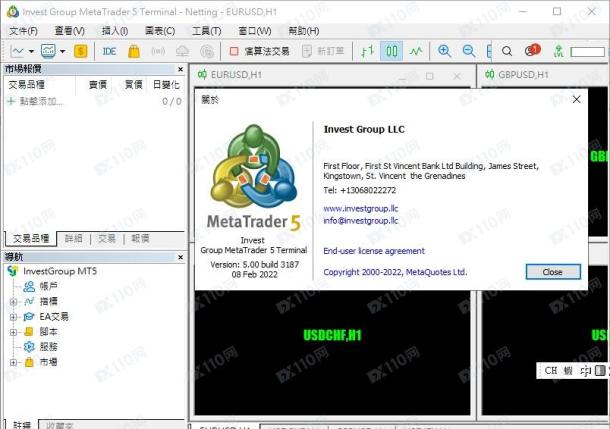Click the greyed circular icon beside the cloud
This screenshot has width=610, height=429.
207,51
